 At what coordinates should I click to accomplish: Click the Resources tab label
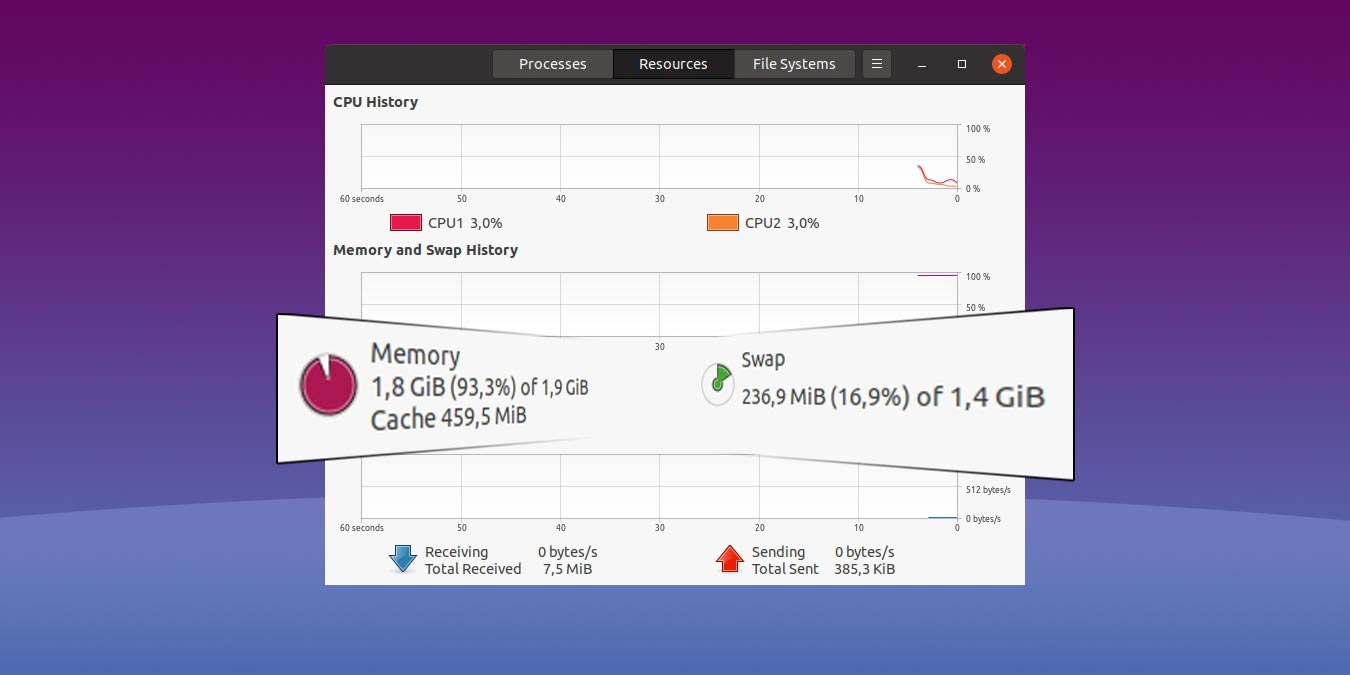coord(673,63)
